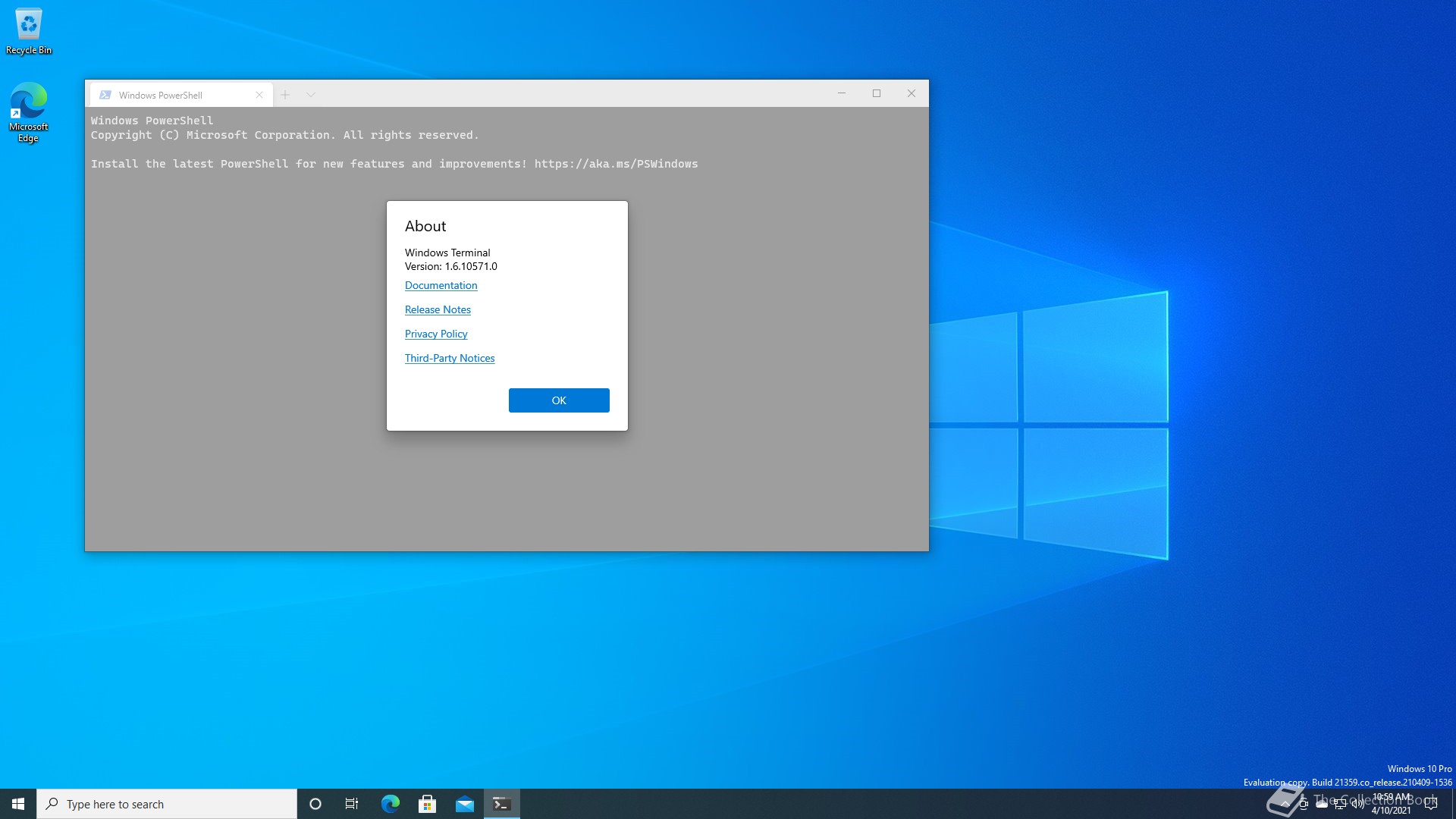Minimize the Windows Terminal window
This screenshot has height=819, width=1456.
842,93
